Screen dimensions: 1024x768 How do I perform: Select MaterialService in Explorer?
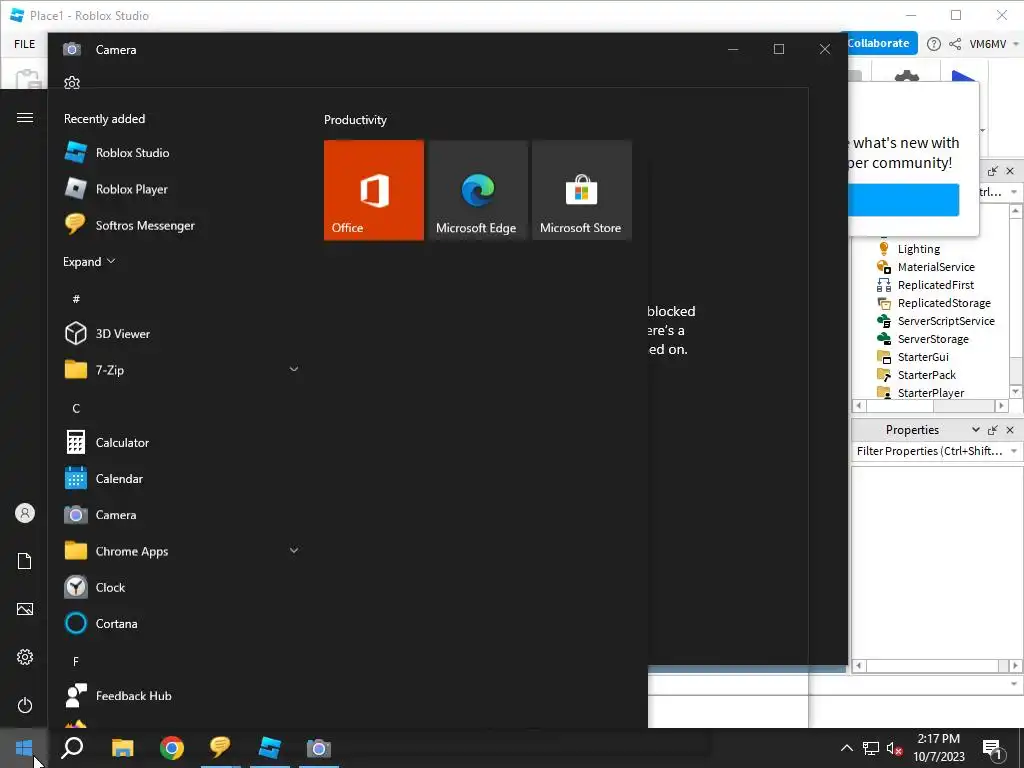click(936, 266)
